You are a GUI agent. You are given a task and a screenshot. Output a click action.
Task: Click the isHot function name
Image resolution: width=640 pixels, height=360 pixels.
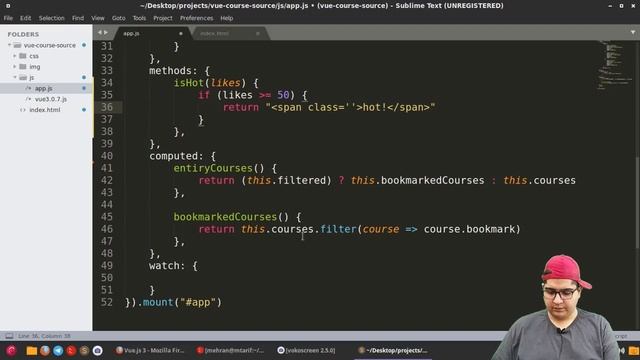(x=189, y=83)
